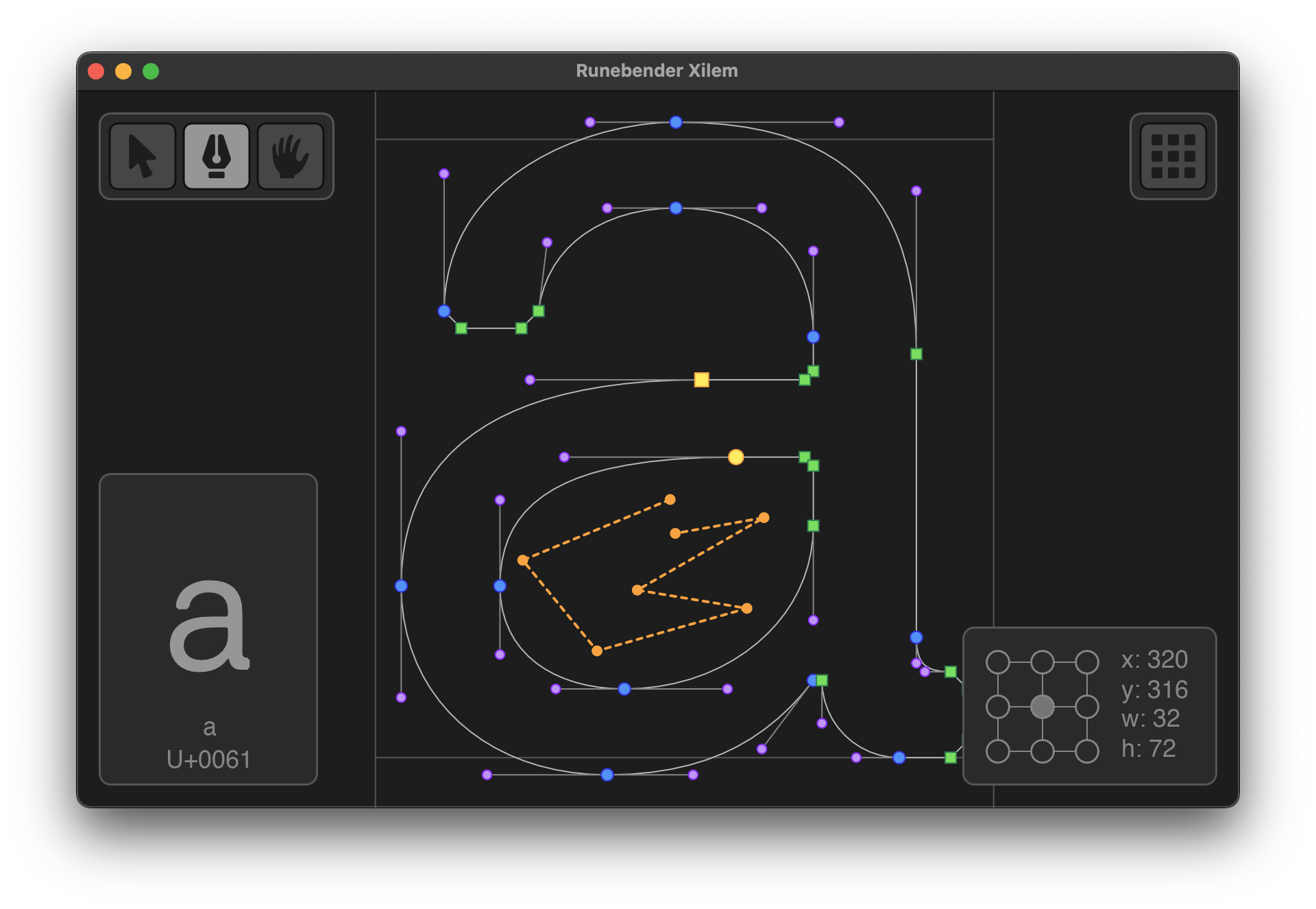Click the 'a' glyph preview thumbnail

[x=208, y=624]
